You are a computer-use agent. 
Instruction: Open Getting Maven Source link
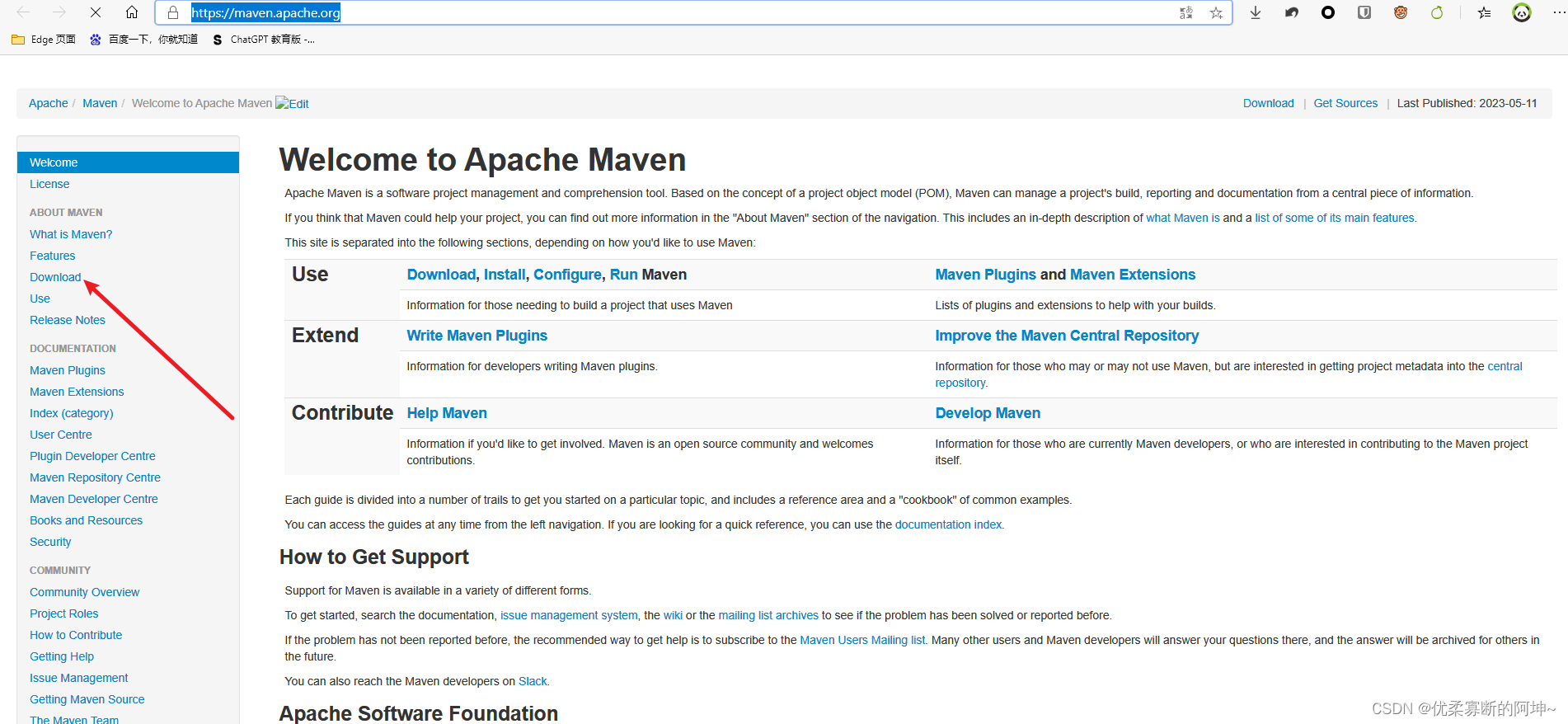tap(87, 699)
